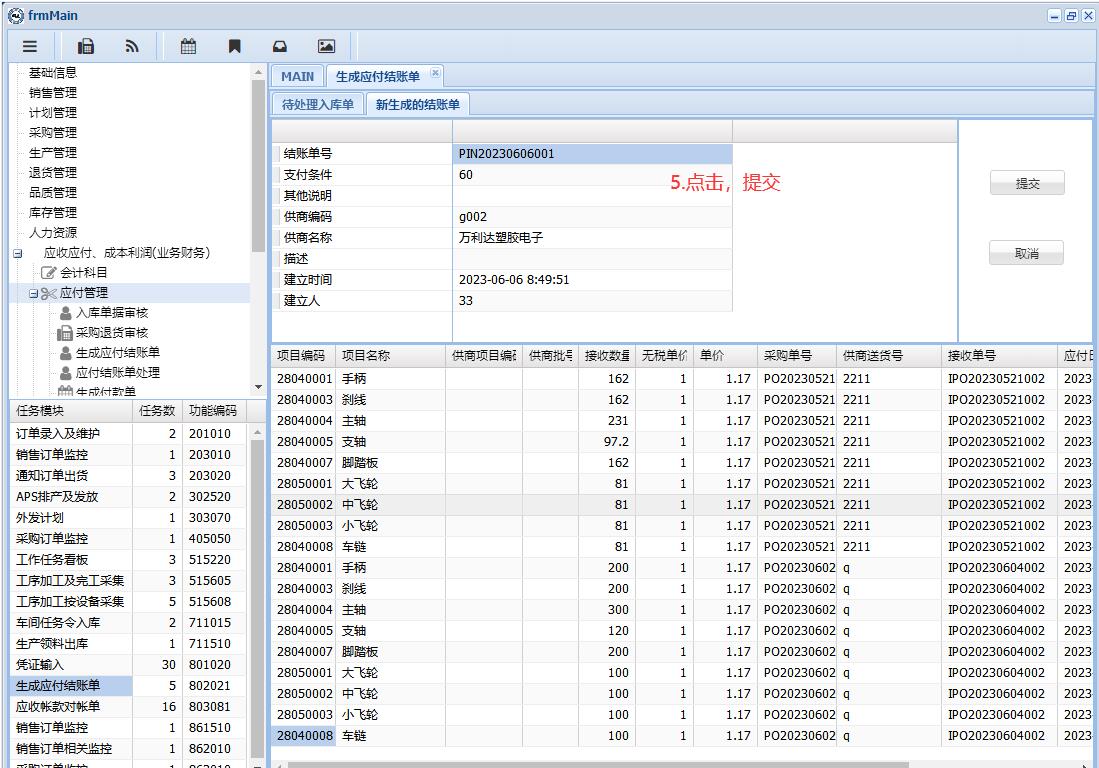Open 入库单据审核 under 应付管理
1099x768 pixels.
112,313
